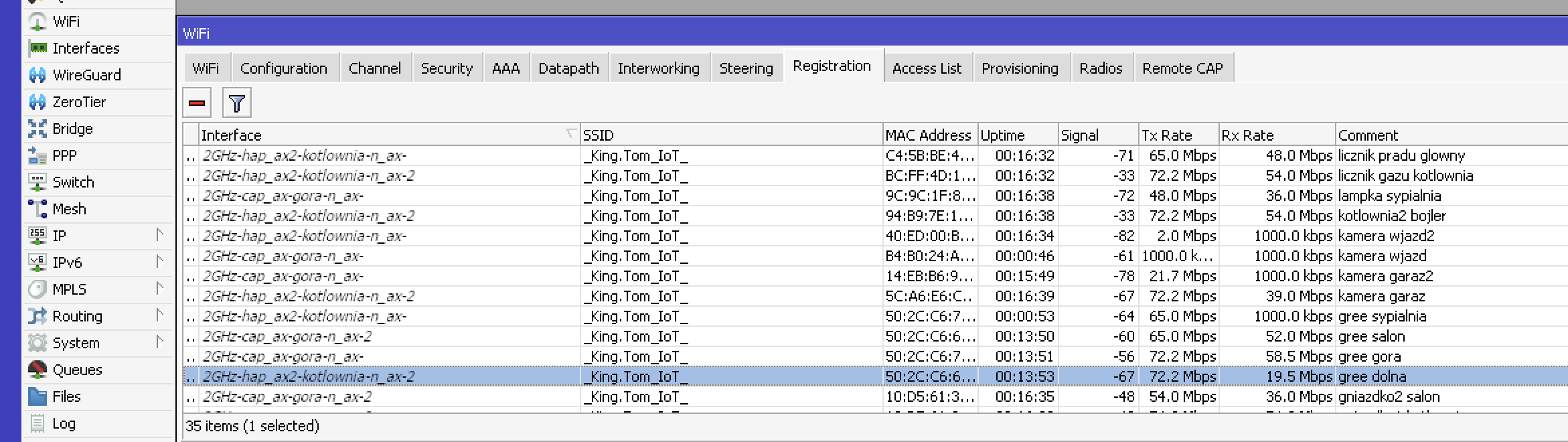Select the row 'kotlownia2 bojler'
Screen dimensions: 1568x442
pyautogui.click(x=875, y=216)
